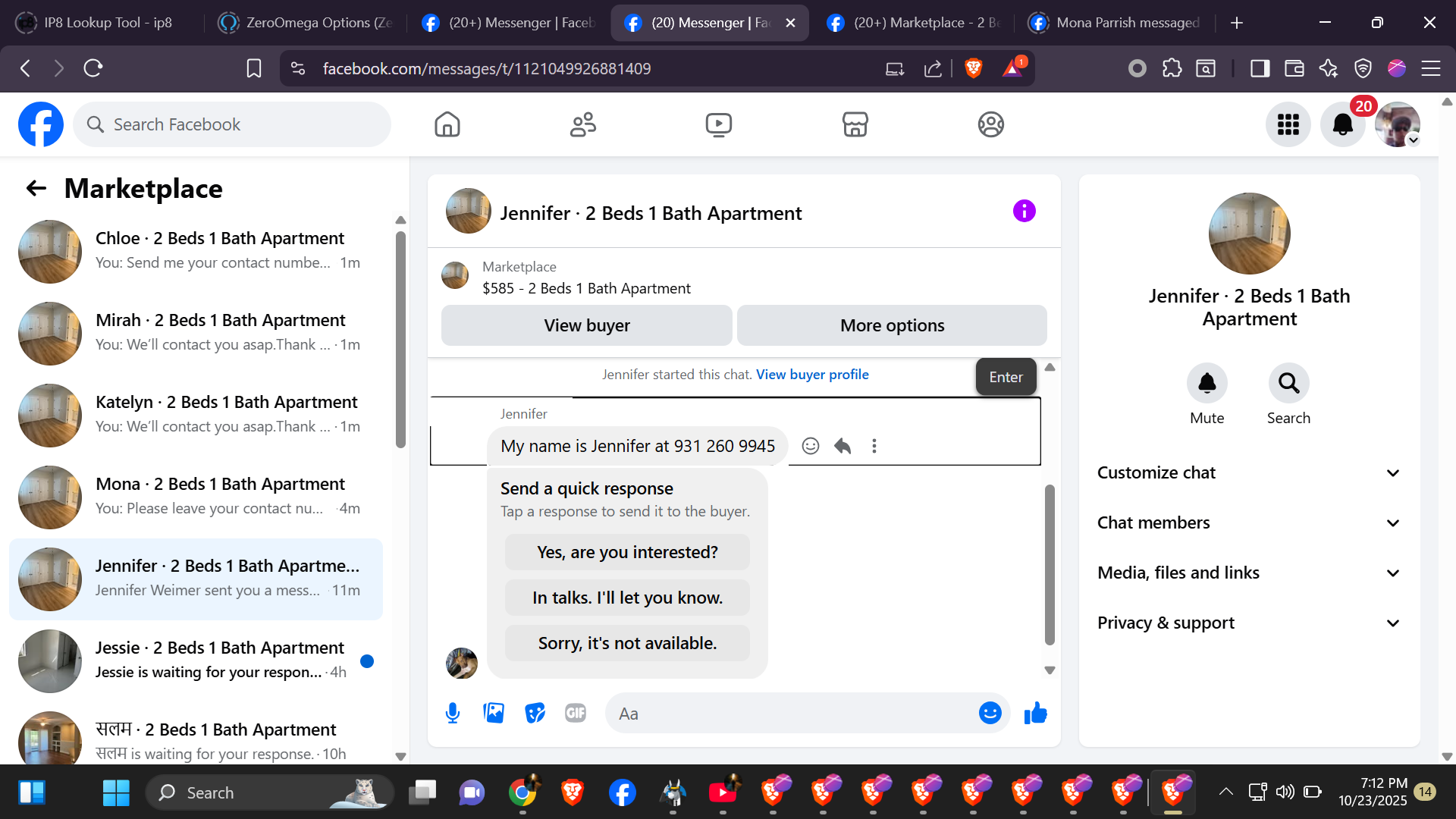Reply to Jennifer's message using the arrow icon
This screenshot has height=819, width=1456.
tap(843, 446)
